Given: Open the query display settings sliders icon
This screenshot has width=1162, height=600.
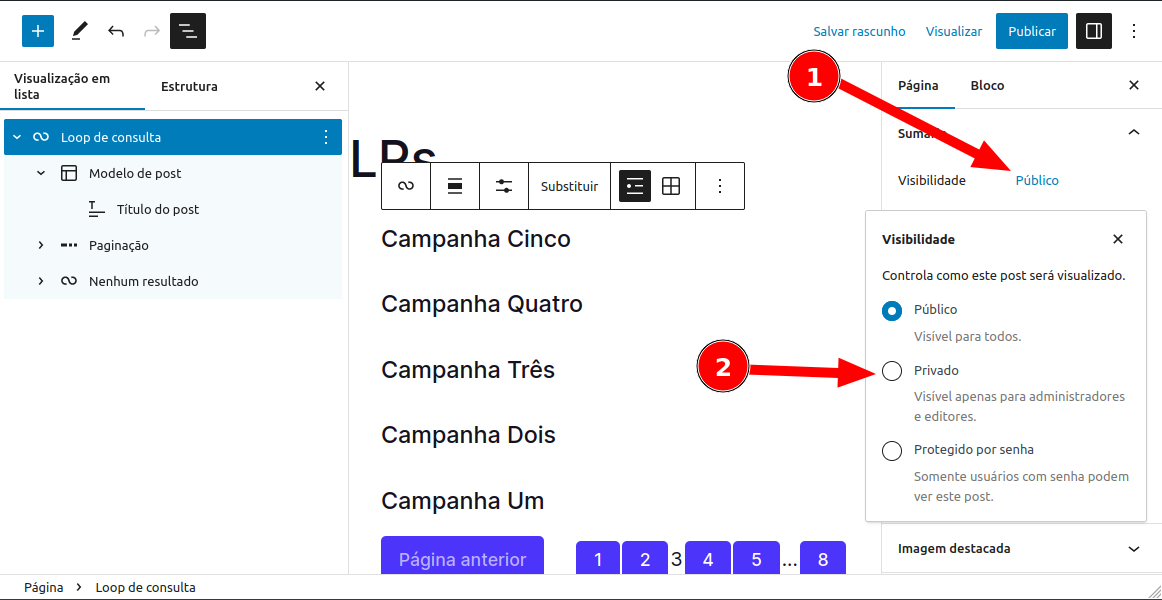Looking at the screenshot, I should click(504, 186).
